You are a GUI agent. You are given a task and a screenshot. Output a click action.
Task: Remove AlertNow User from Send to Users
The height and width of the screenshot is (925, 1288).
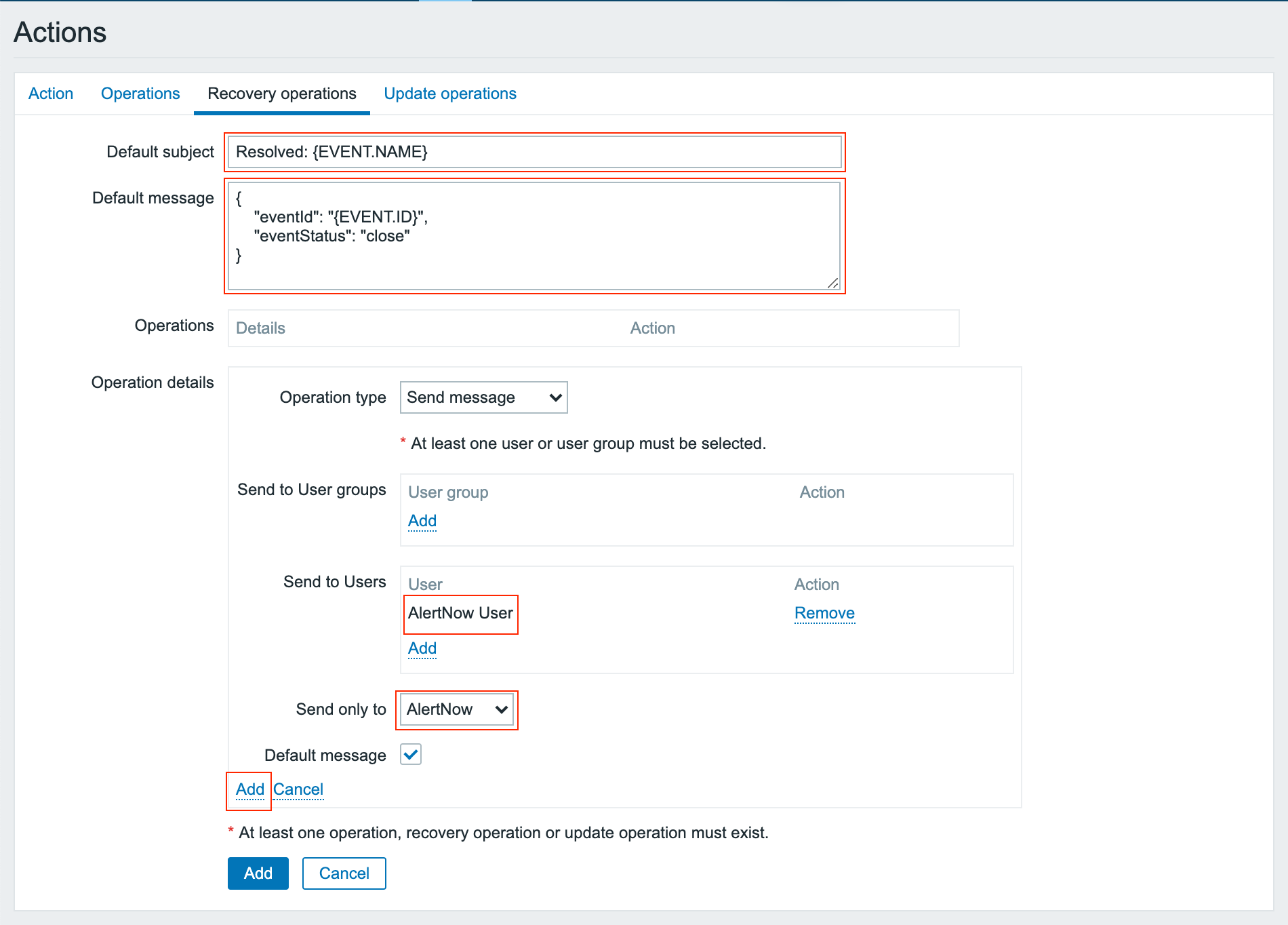[824, 613]
